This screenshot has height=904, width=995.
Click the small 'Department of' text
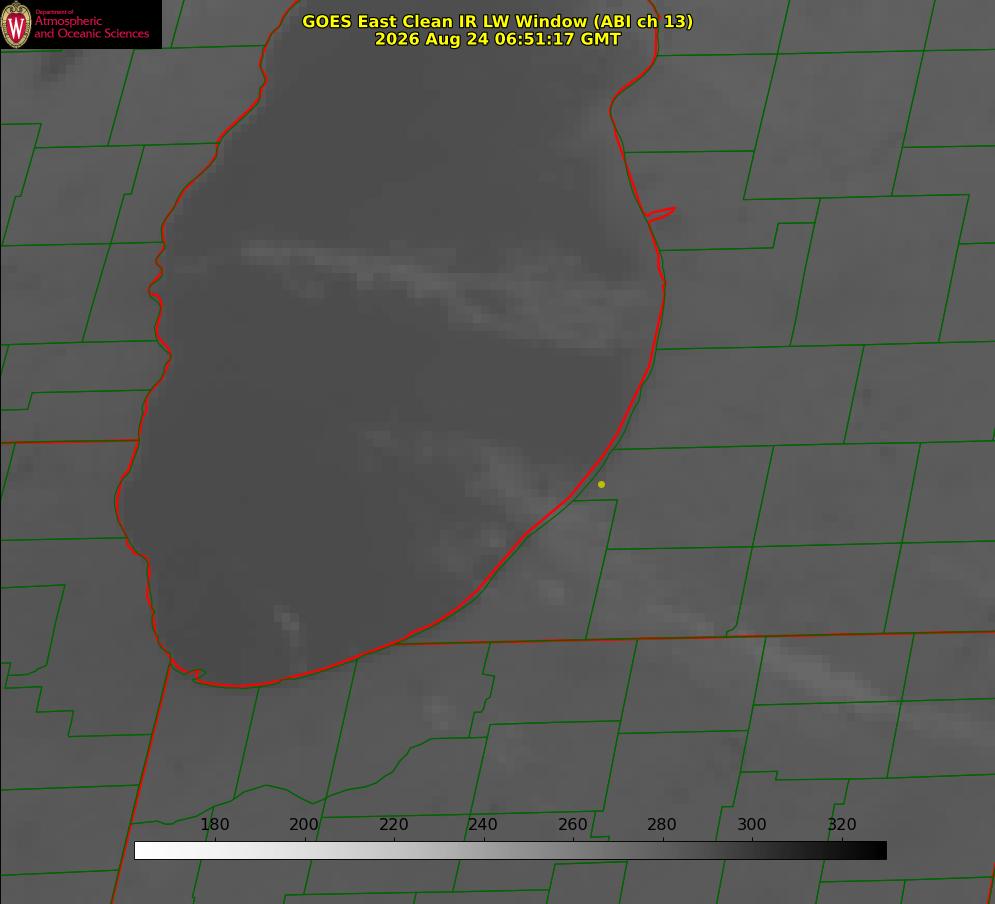54,12
